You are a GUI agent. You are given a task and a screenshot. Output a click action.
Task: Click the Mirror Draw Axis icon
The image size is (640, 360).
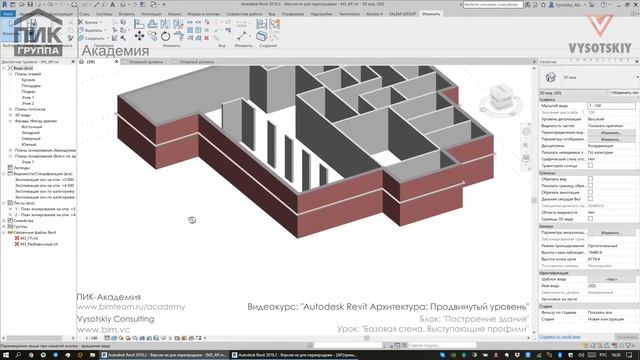(x=178, y=24)
